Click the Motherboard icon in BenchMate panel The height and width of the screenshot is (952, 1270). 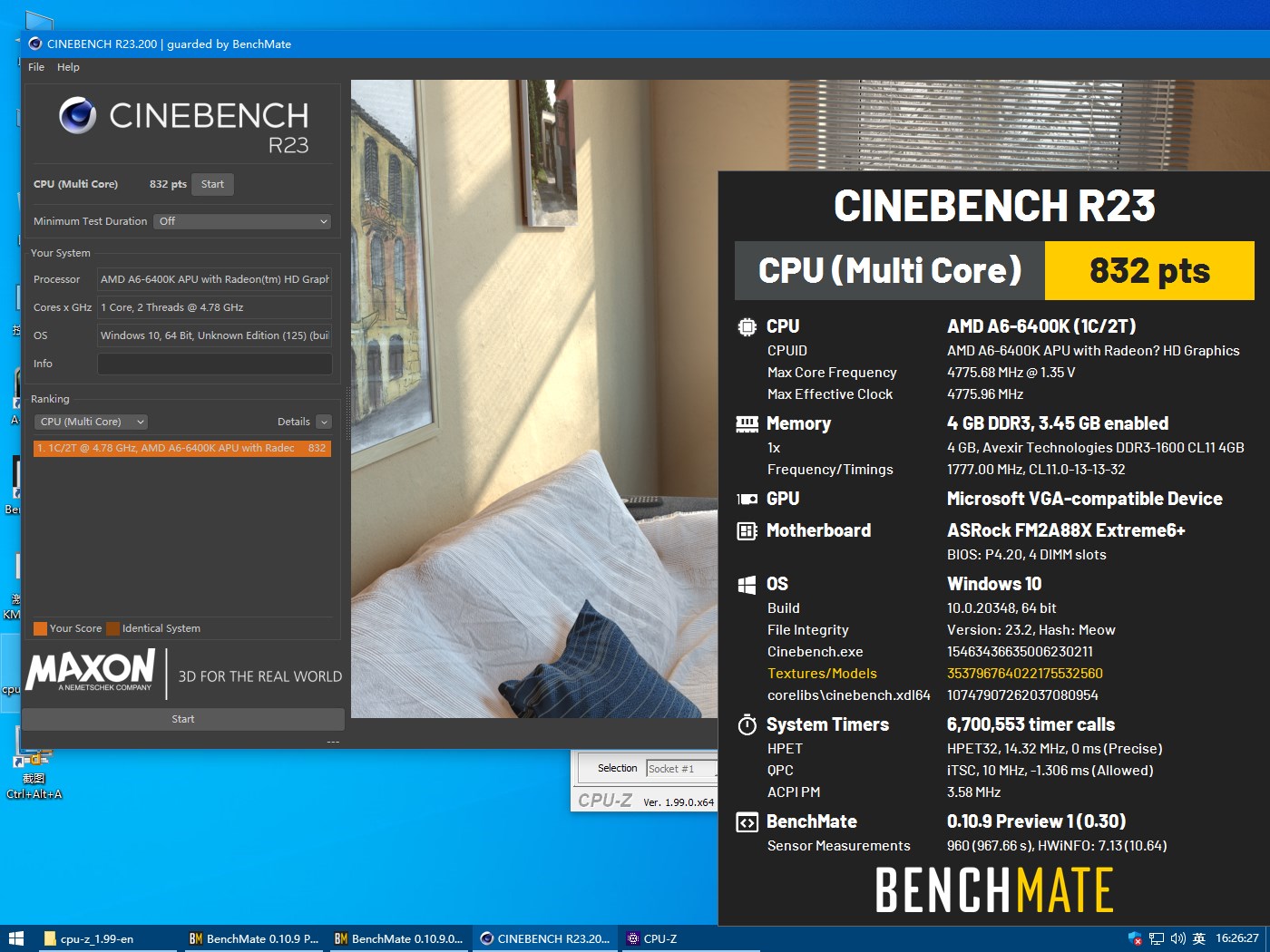click(x=747, y=530)
